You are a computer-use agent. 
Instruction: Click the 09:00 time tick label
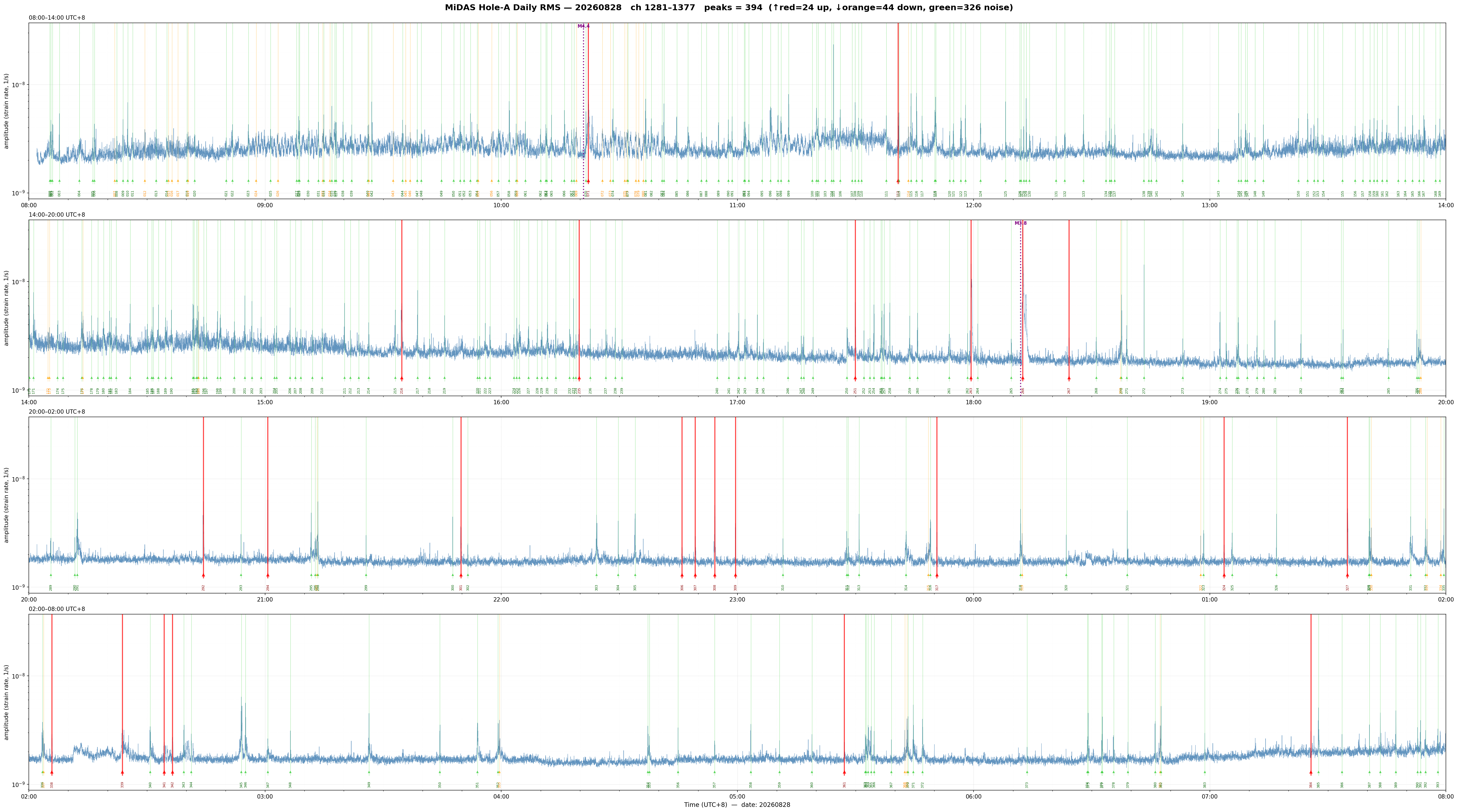[265, 205]
